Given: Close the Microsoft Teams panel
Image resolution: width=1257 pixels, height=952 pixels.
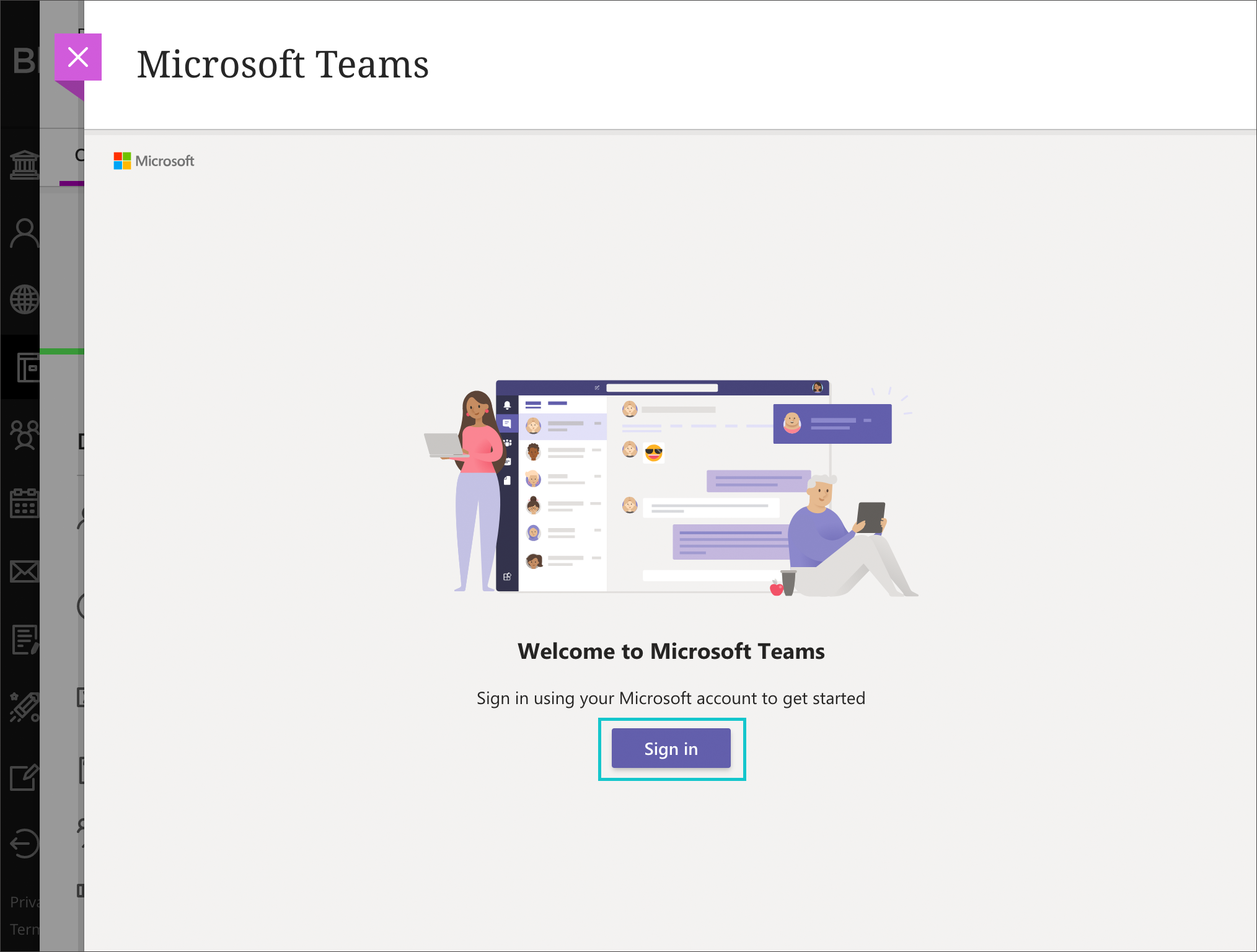Looking at the screenshot, I should (x=78, y=57).
